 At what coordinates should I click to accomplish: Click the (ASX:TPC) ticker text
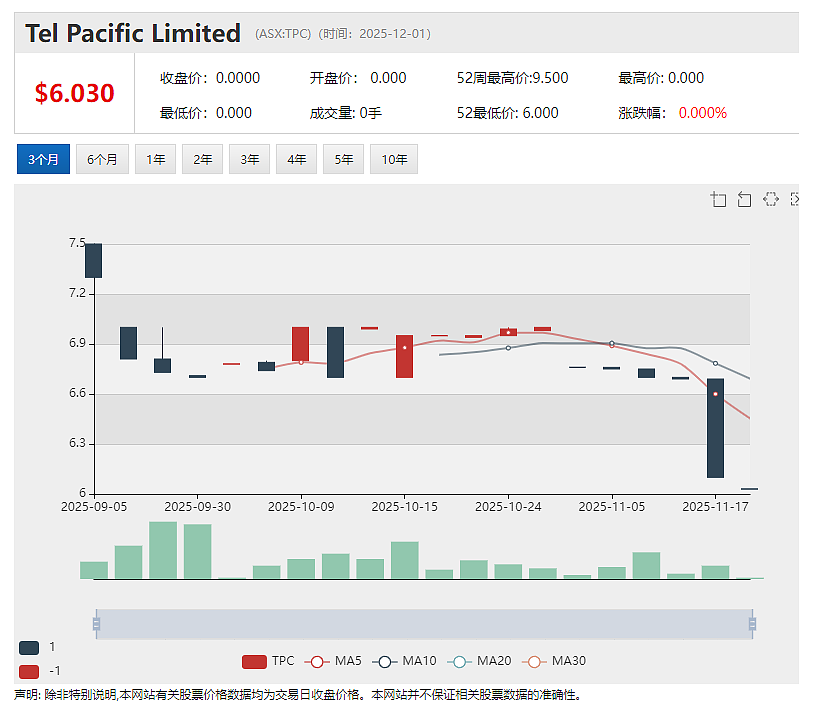click(283, 34)
